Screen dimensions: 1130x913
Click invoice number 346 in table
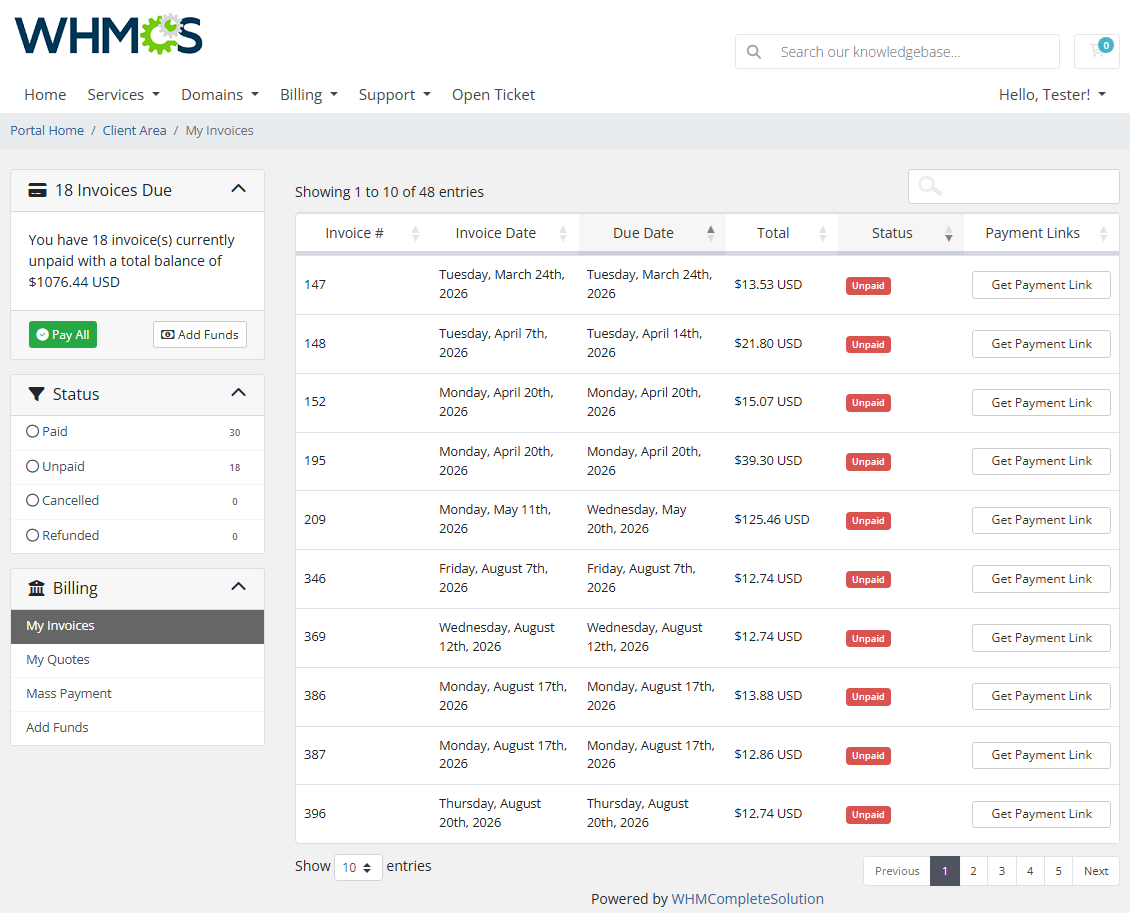point(315,579)
